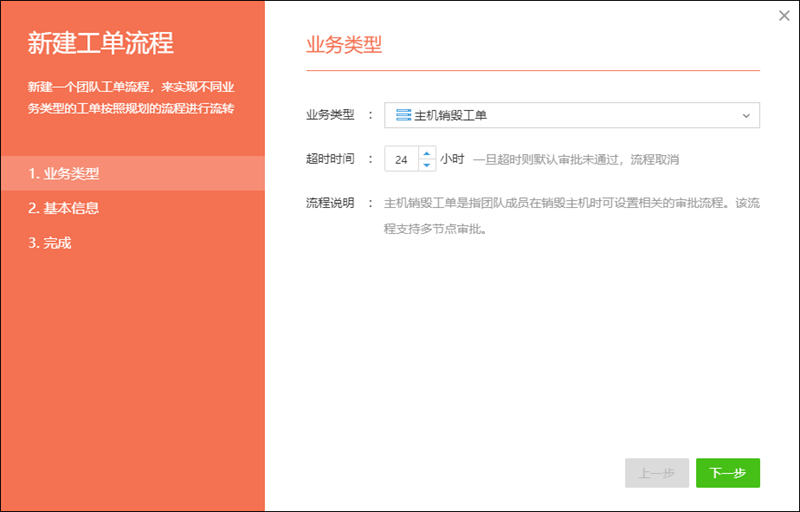Click the timeout value field showing 24

point(402,159)
